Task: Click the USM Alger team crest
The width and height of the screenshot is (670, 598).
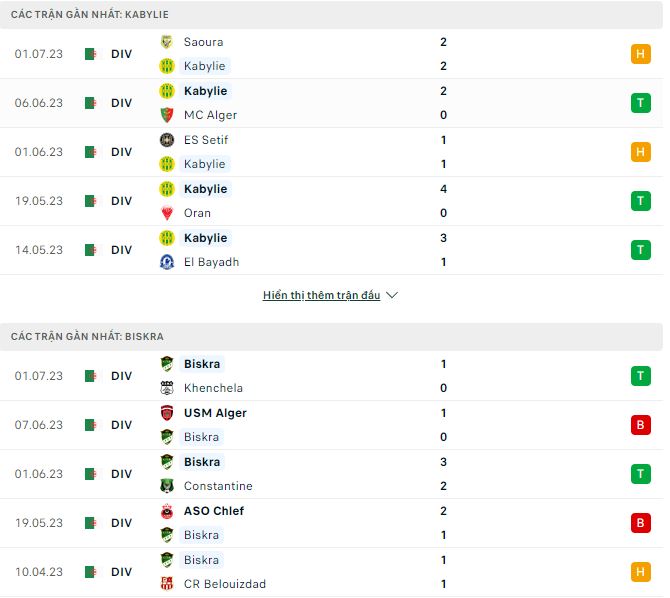Action: pyautogui.click(x=167, y=413)
